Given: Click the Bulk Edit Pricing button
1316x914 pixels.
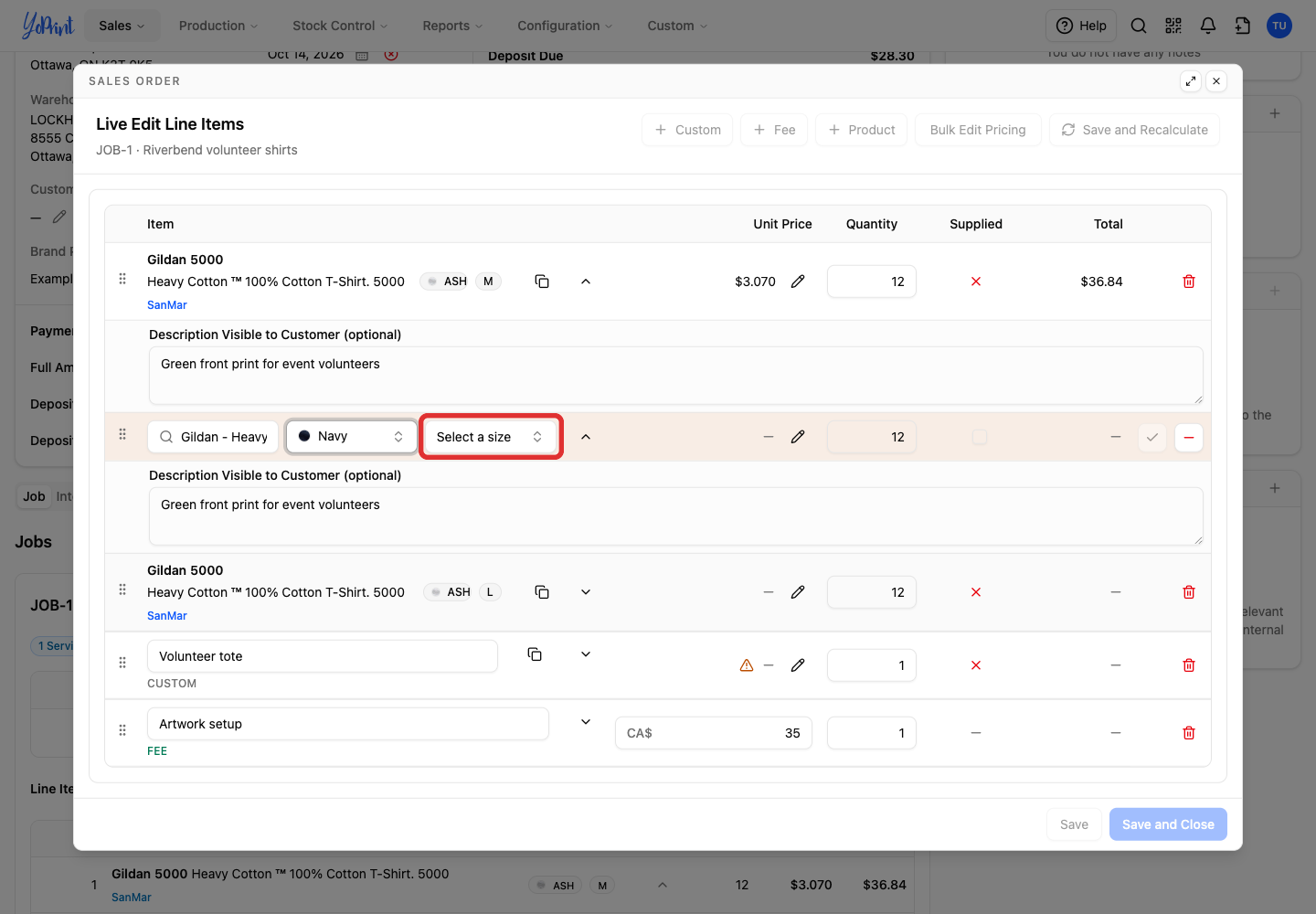Looking at the screenshot, I should [978, 130].
